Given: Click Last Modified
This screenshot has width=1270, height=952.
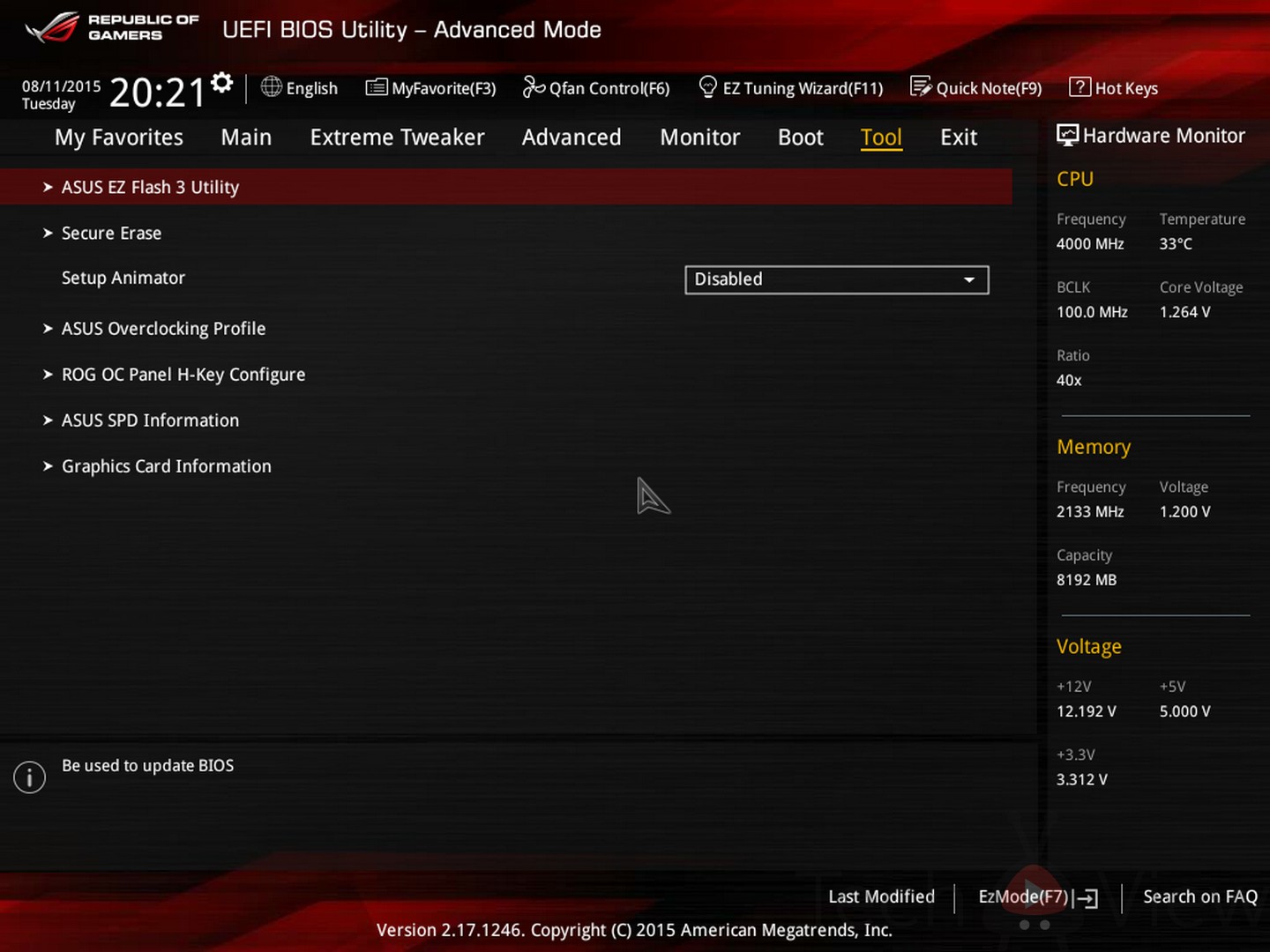Looking at the screenshot, I should click(x=881, y=896).
